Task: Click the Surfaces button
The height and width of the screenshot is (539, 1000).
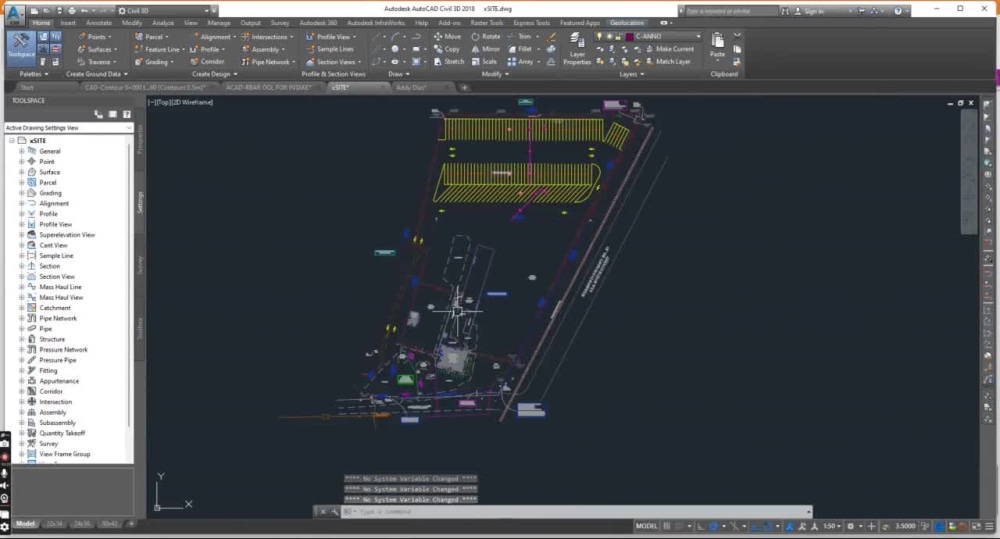Action: (97, 49)
